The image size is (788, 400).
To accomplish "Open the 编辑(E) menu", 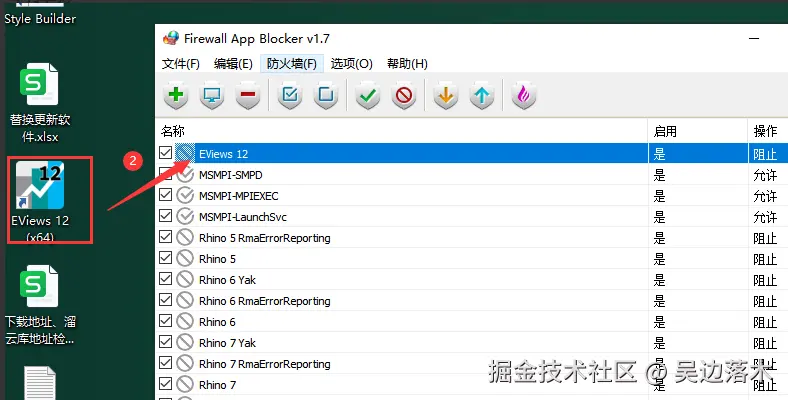I will click(x=233, y=64).
